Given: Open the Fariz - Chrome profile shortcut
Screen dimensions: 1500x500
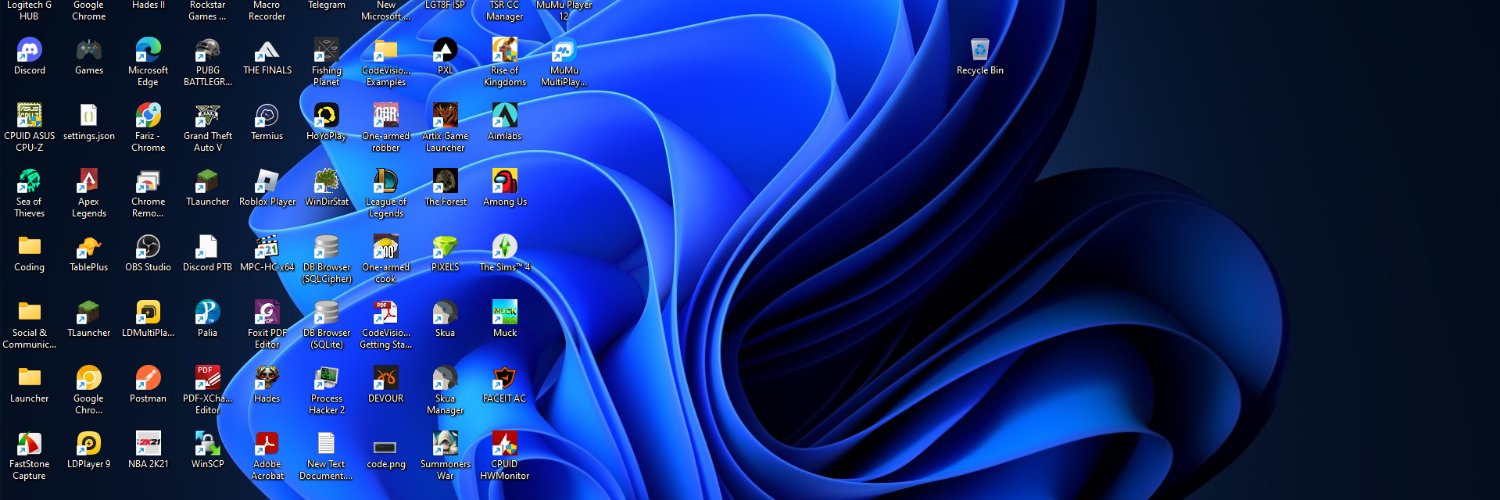Looking at the screenshot, I should [148, 115].
